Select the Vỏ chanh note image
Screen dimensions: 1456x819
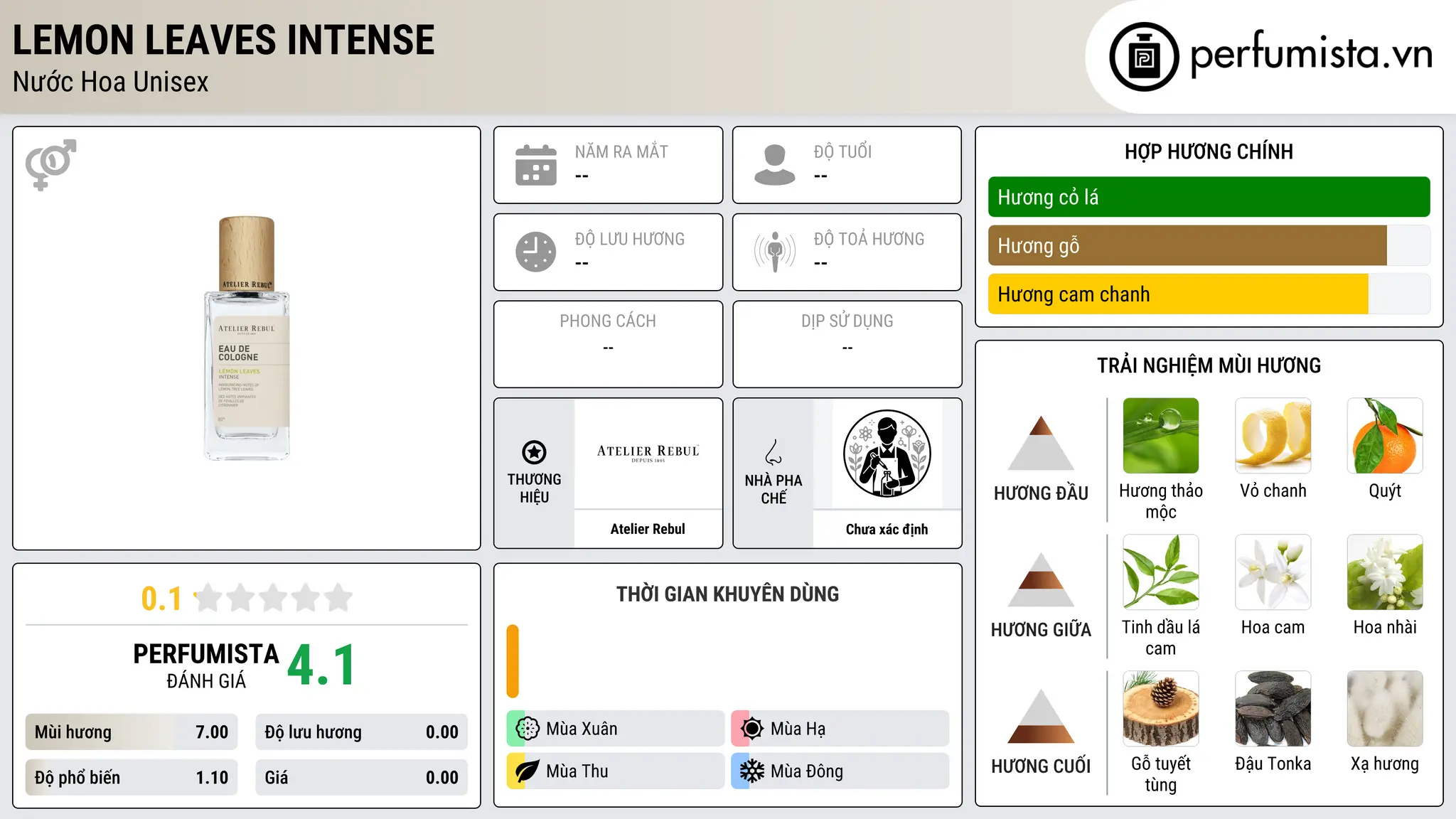click(x=1273, y=436)
